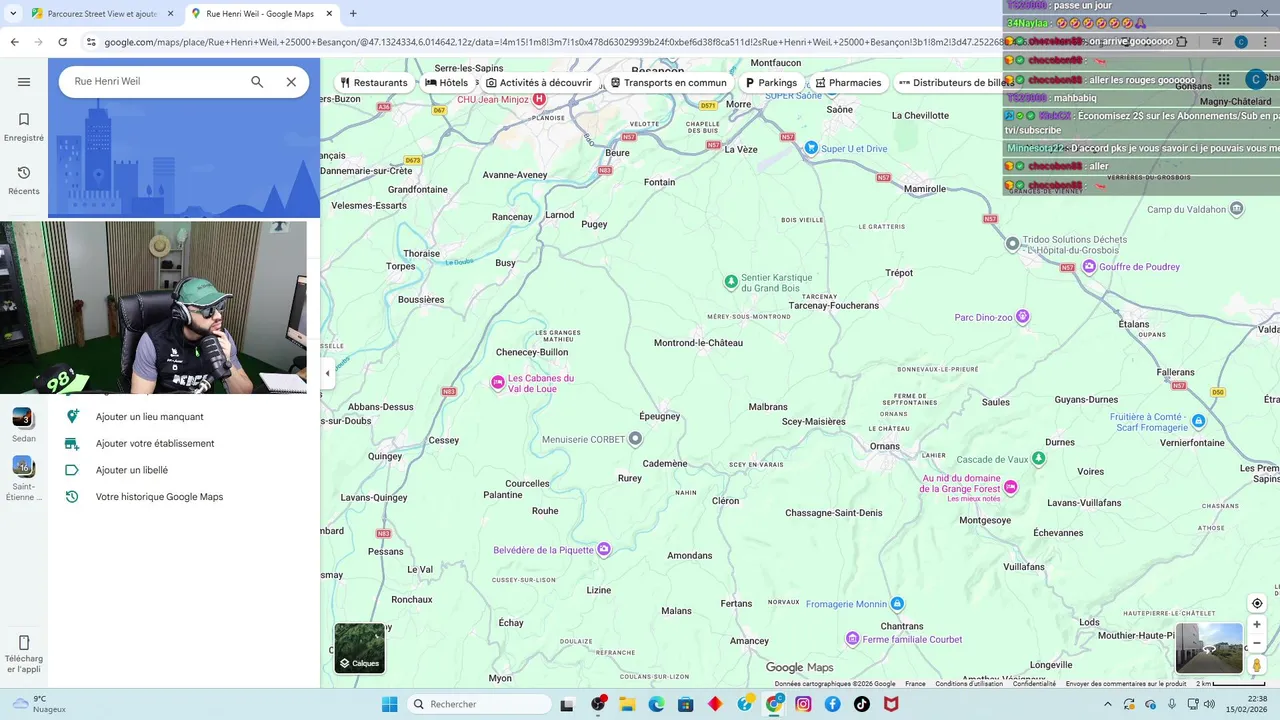Click the Super U et Drive marker
The image size is (1280, 720).
point(811,148)
